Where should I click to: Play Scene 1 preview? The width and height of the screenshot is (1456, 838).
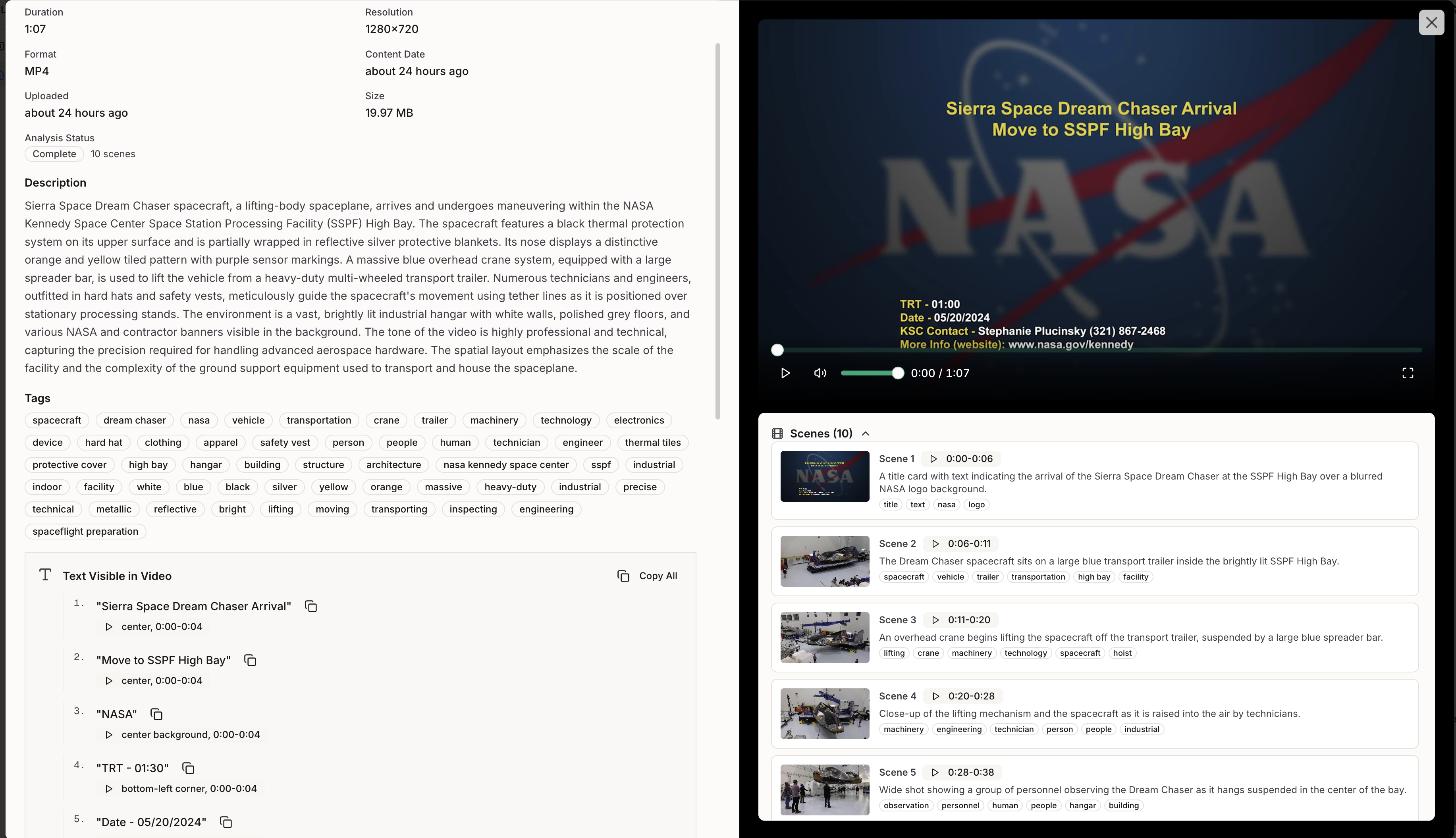point(933,459)
